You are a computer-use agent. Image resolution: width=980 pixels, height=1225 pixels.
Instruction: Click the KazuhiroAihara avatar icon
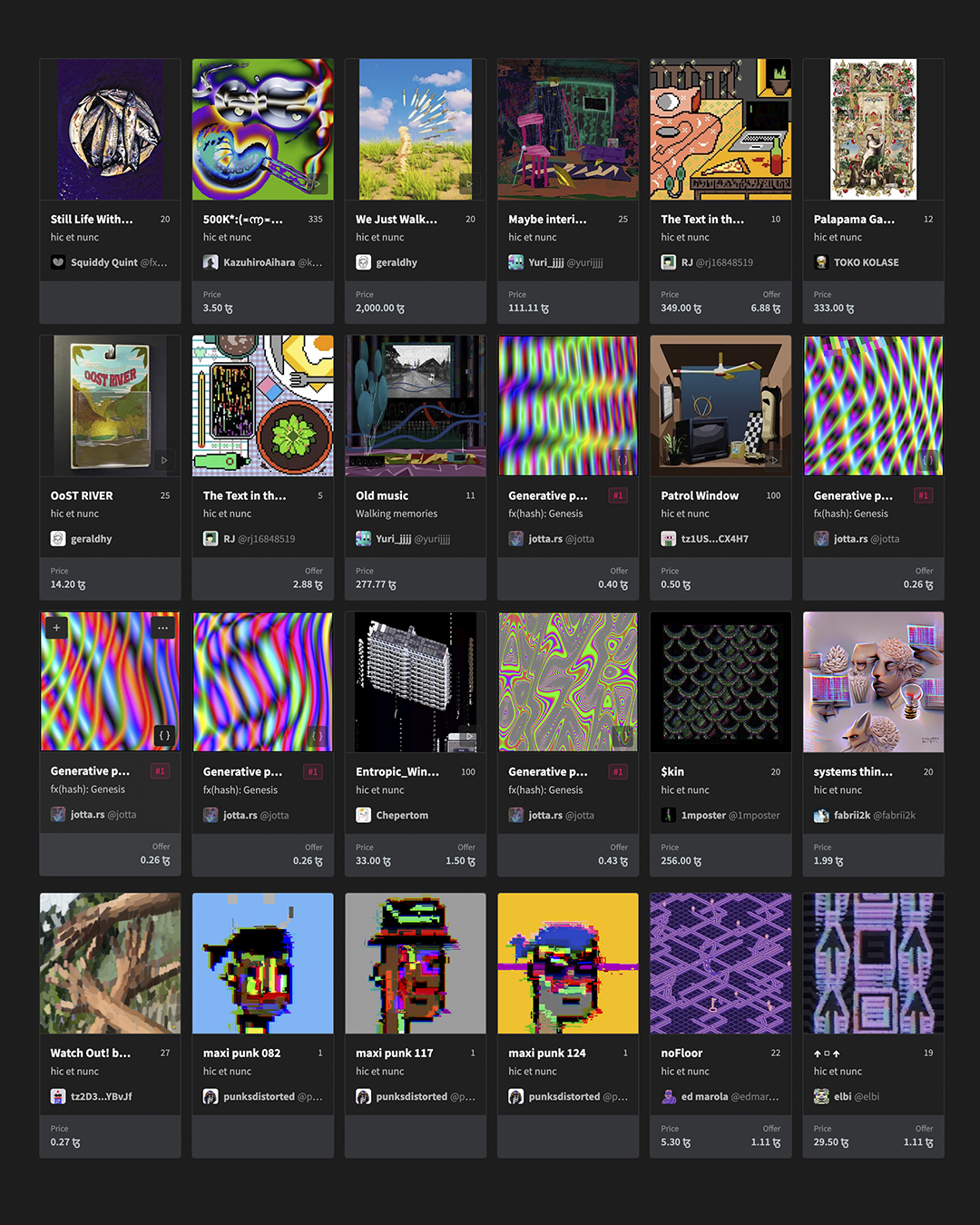211,262
